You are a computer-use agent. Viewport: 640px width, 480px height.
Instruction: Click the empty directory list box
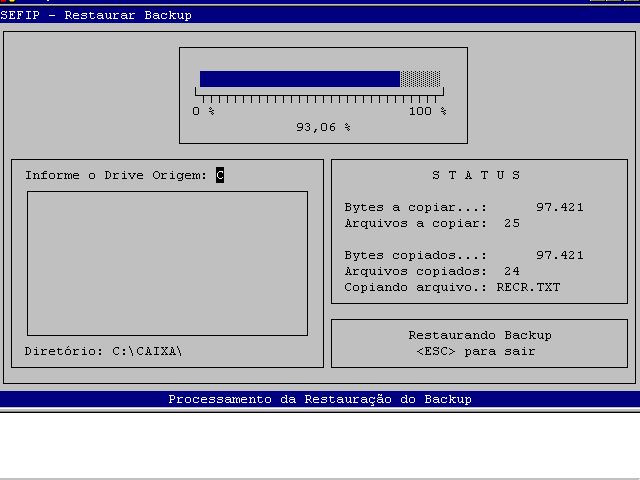167,263
